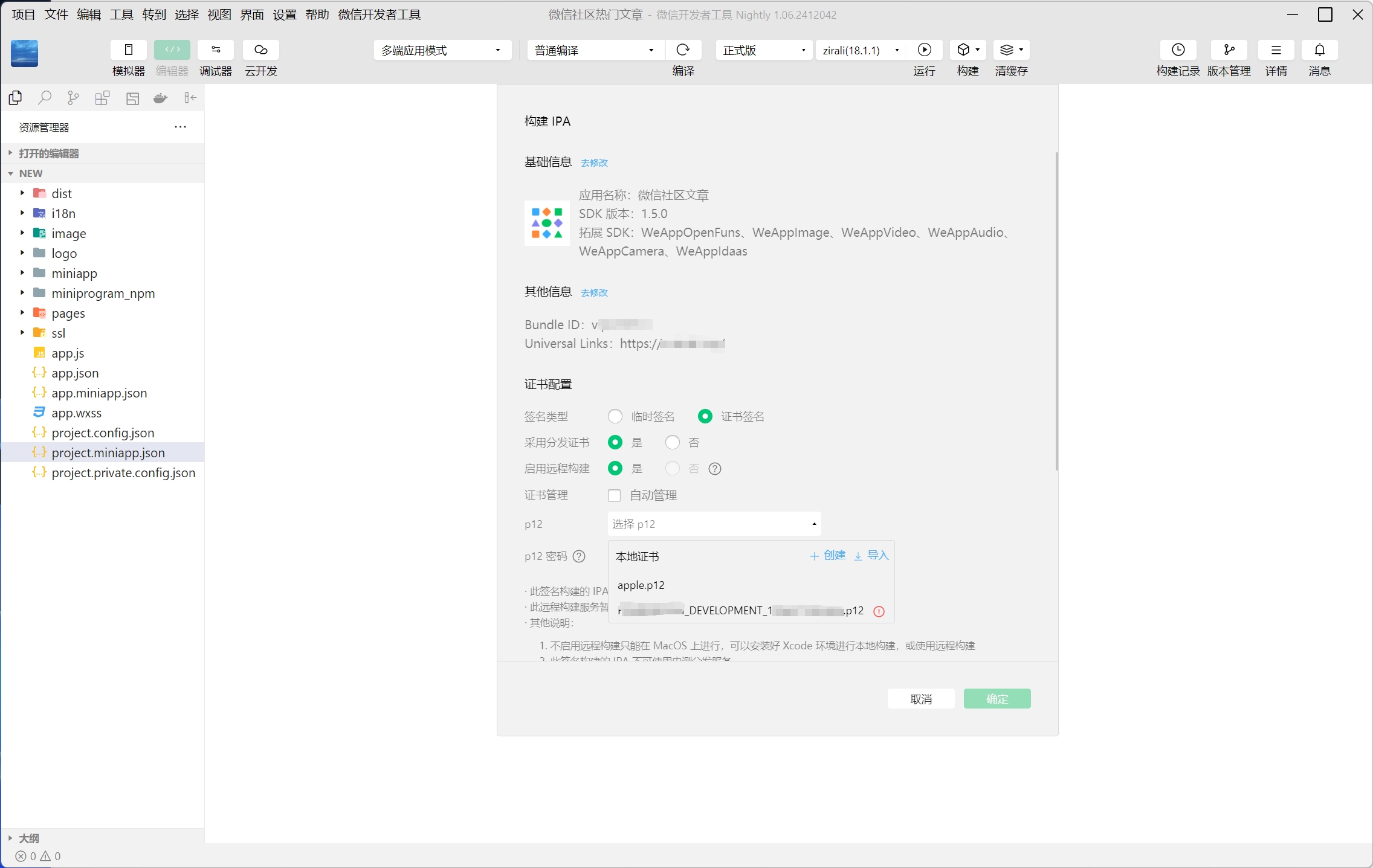The image size is (1373, 868).
Task: Click 去修改 link beside 基础信息
Action: pos(594,162)
